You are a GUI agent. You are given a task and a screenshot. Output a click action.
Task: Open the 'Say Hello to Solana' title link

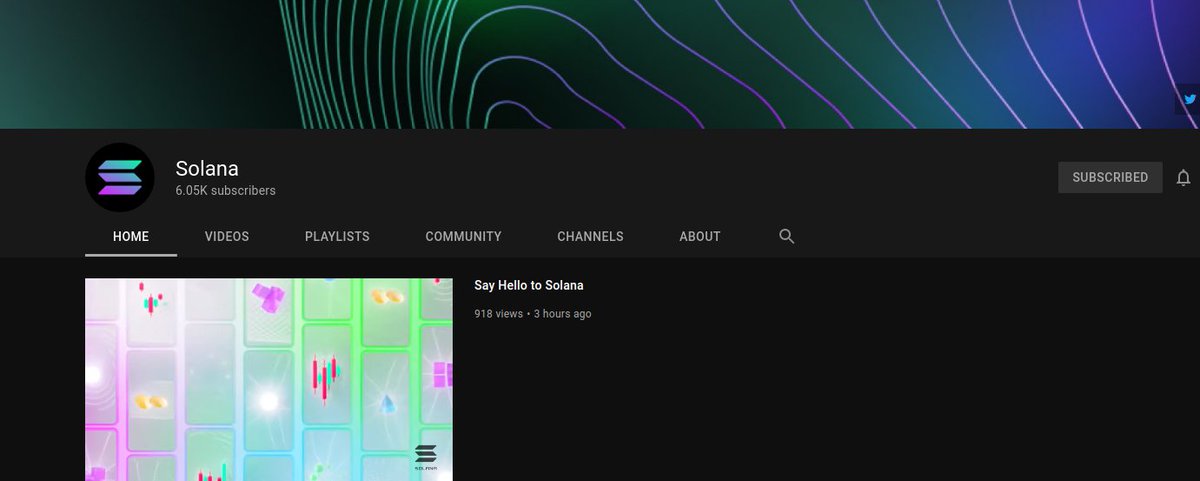[529, 286]
